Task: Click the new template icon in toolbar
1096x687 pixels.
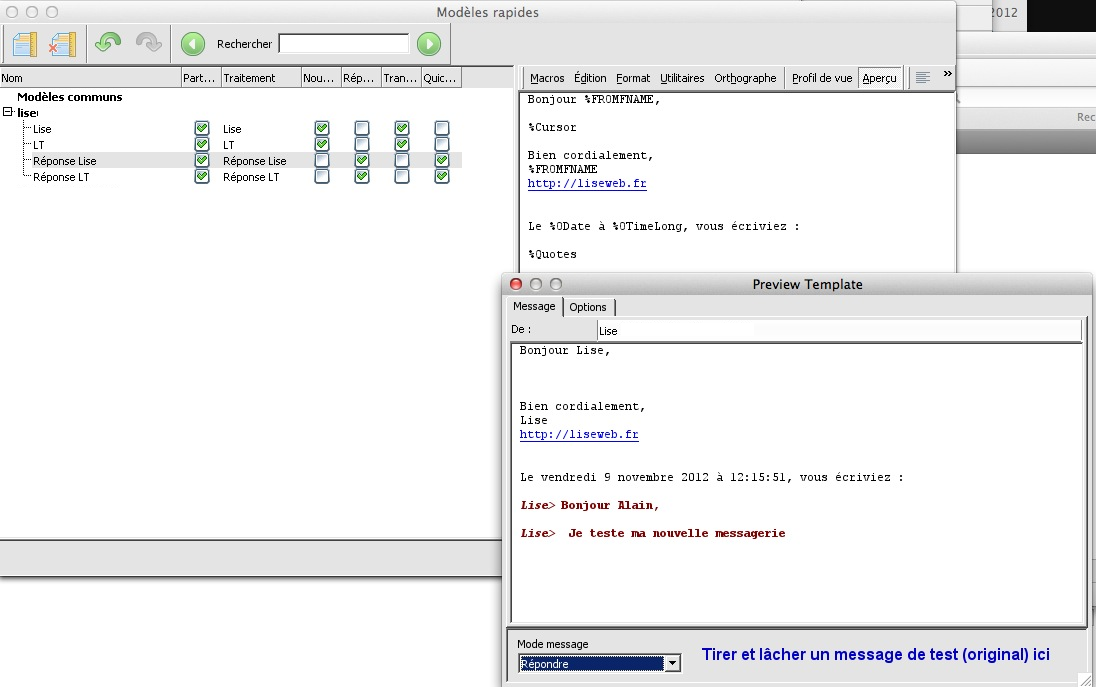Action: 25,44
